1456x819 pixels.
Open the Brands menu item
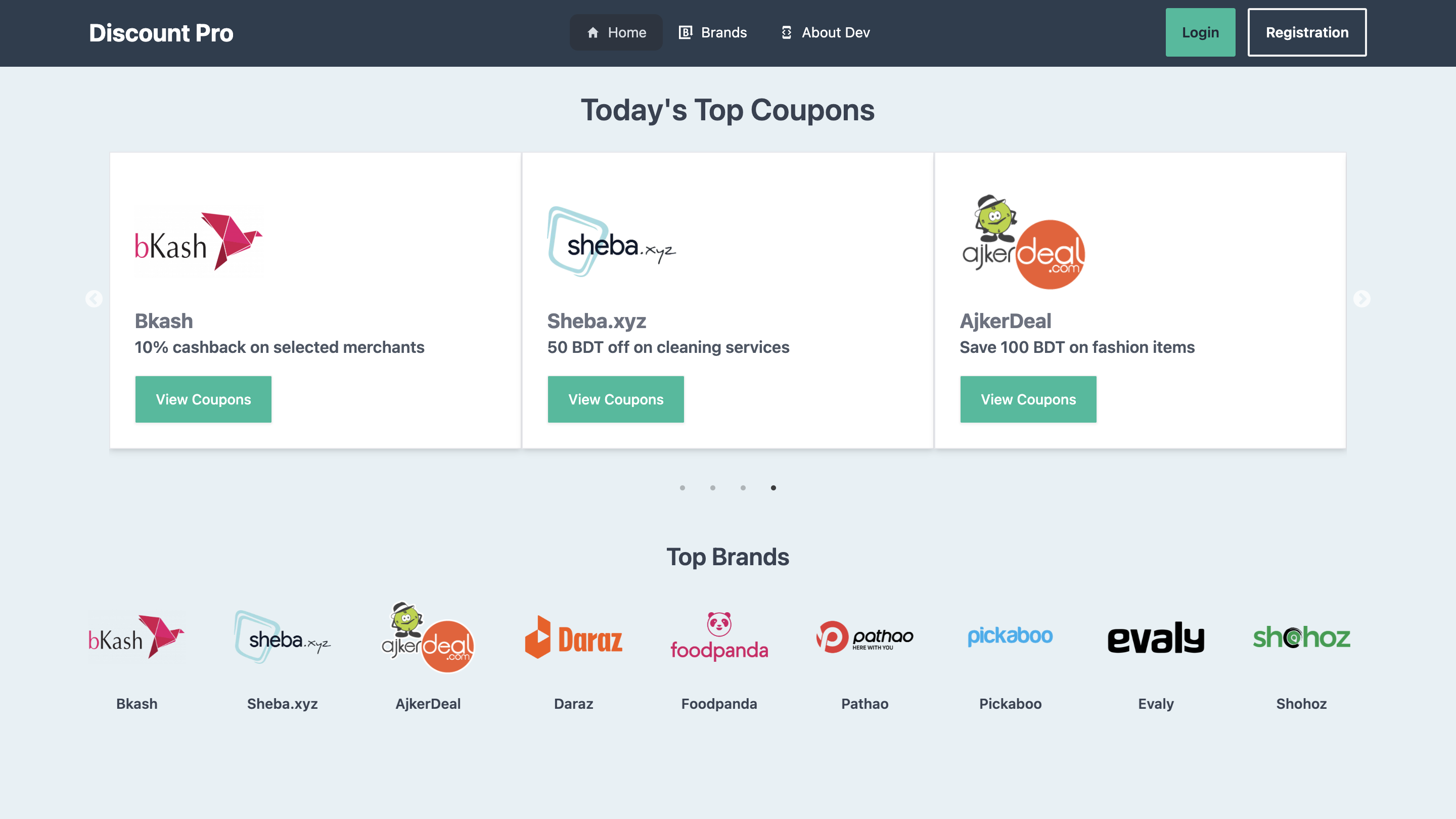(x=713, y=32)
